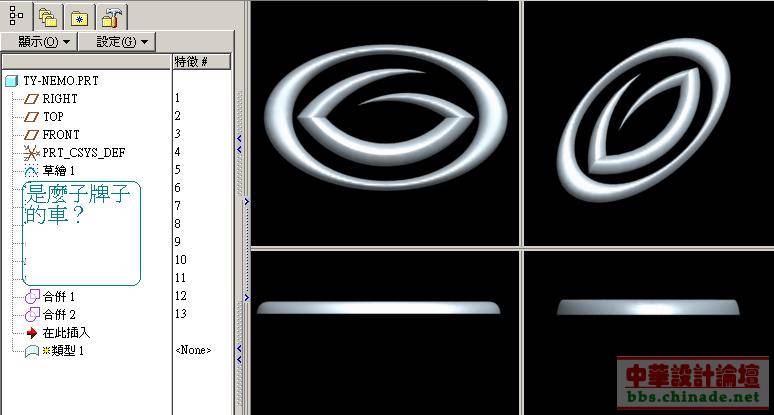The width and height of the screenshot is (774, 415).
Task: Click the merge icon beside 合併 2
Action: tap(32, 315)
